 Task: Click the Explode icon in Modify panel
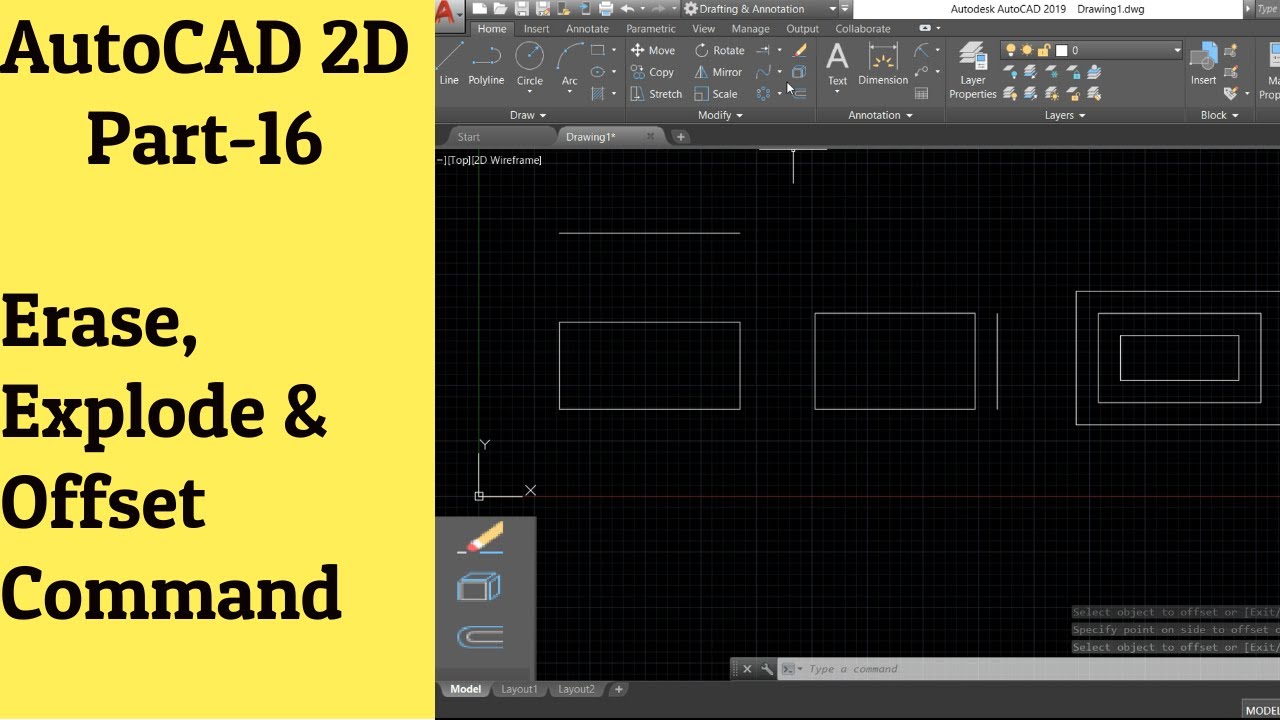tap(799, 72)
